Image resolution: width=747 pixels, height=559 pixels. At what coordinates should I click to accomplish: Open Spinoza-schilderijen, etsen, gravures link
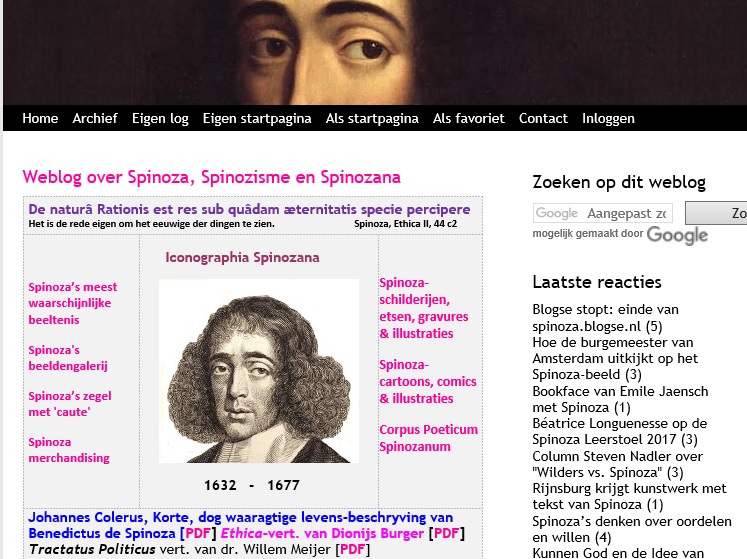click(424, 308)
